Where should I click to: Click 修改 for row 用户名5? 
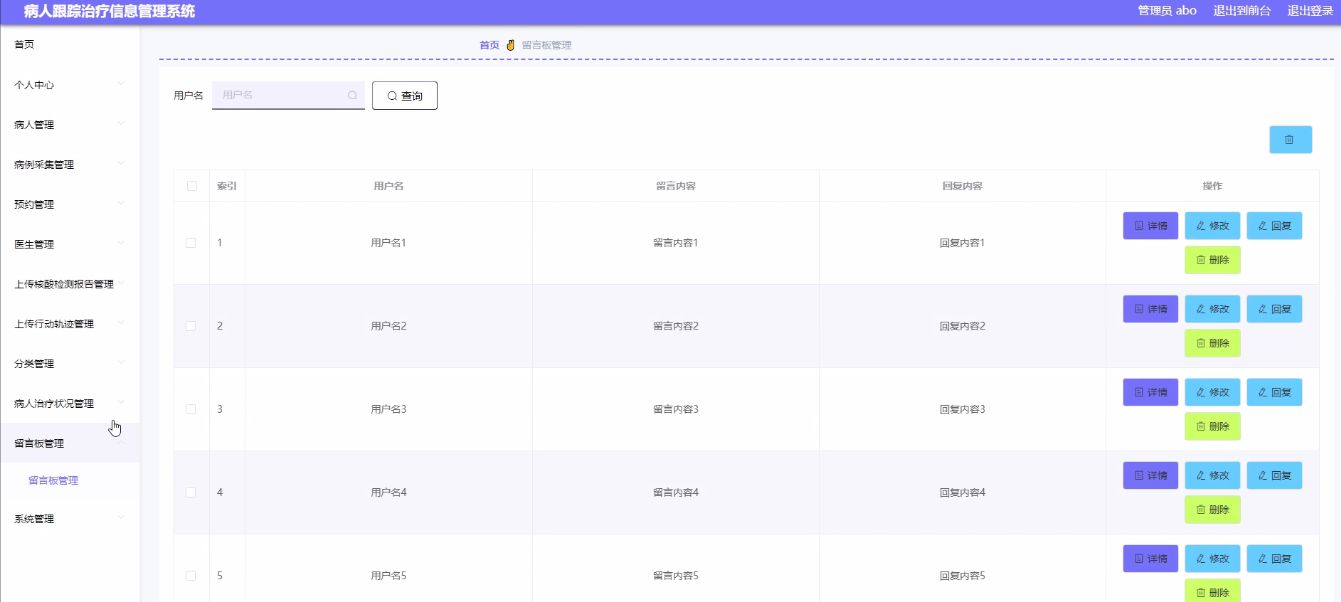1213,558
